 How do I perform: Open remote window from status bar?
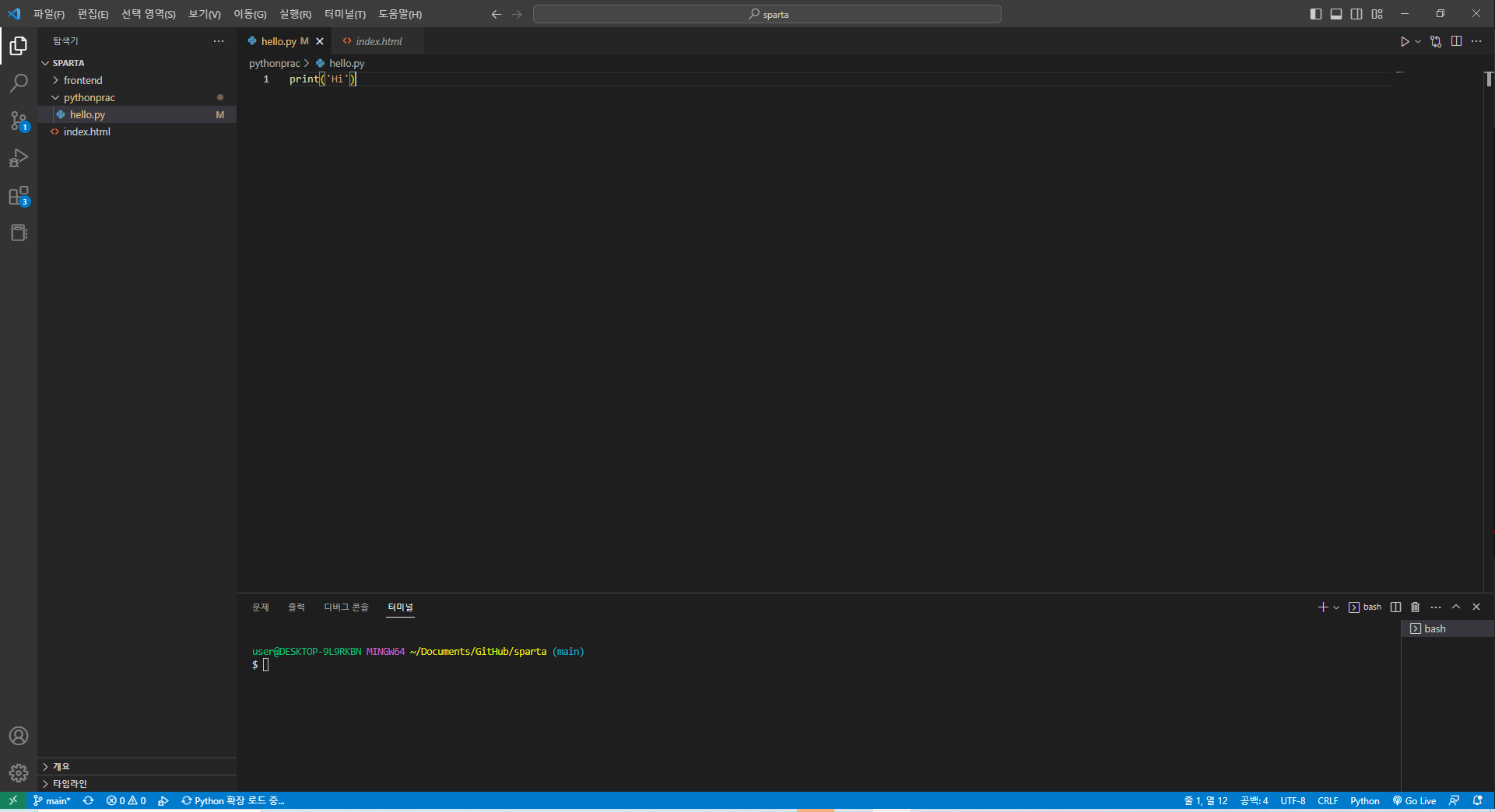tap(13, 800)
